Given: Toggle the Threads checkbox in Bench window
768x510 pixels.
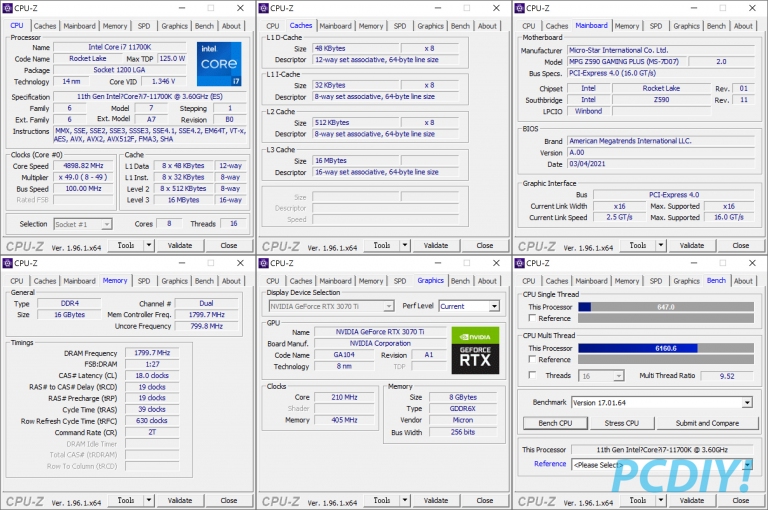Looking at the screenshot, I should pyautogui.click(x=532, y=375).
